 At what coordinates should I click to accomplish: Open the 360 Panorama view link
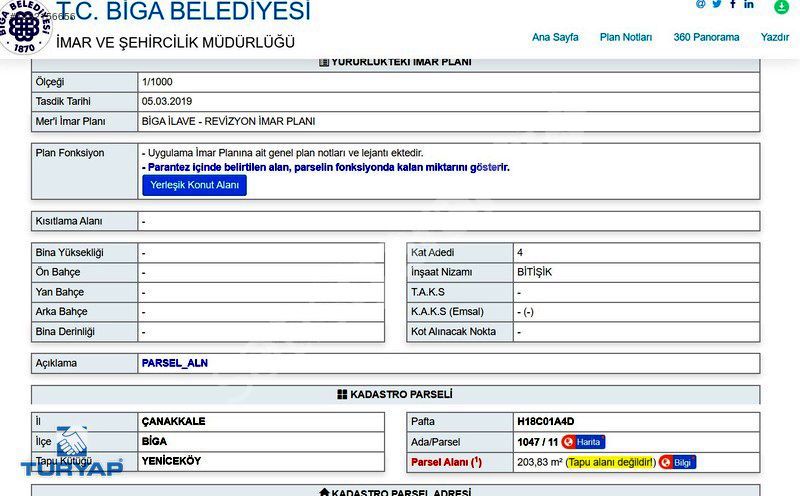[x=706, y=37]
